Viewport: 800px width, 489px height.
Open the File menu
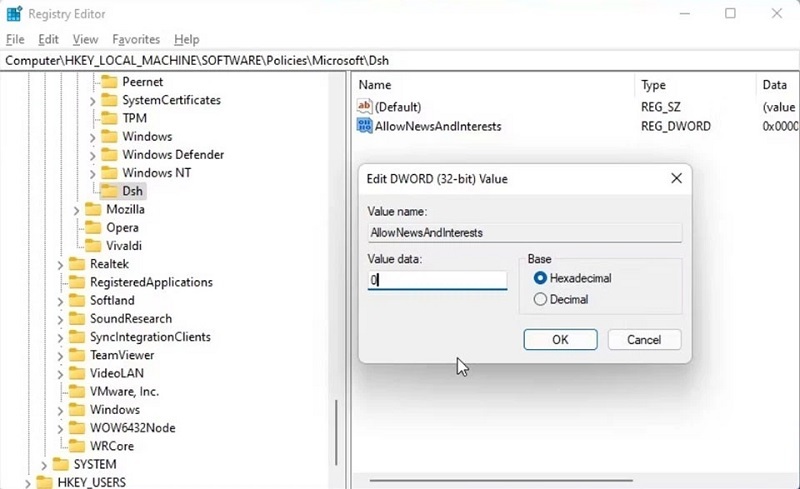pos(15,39)
